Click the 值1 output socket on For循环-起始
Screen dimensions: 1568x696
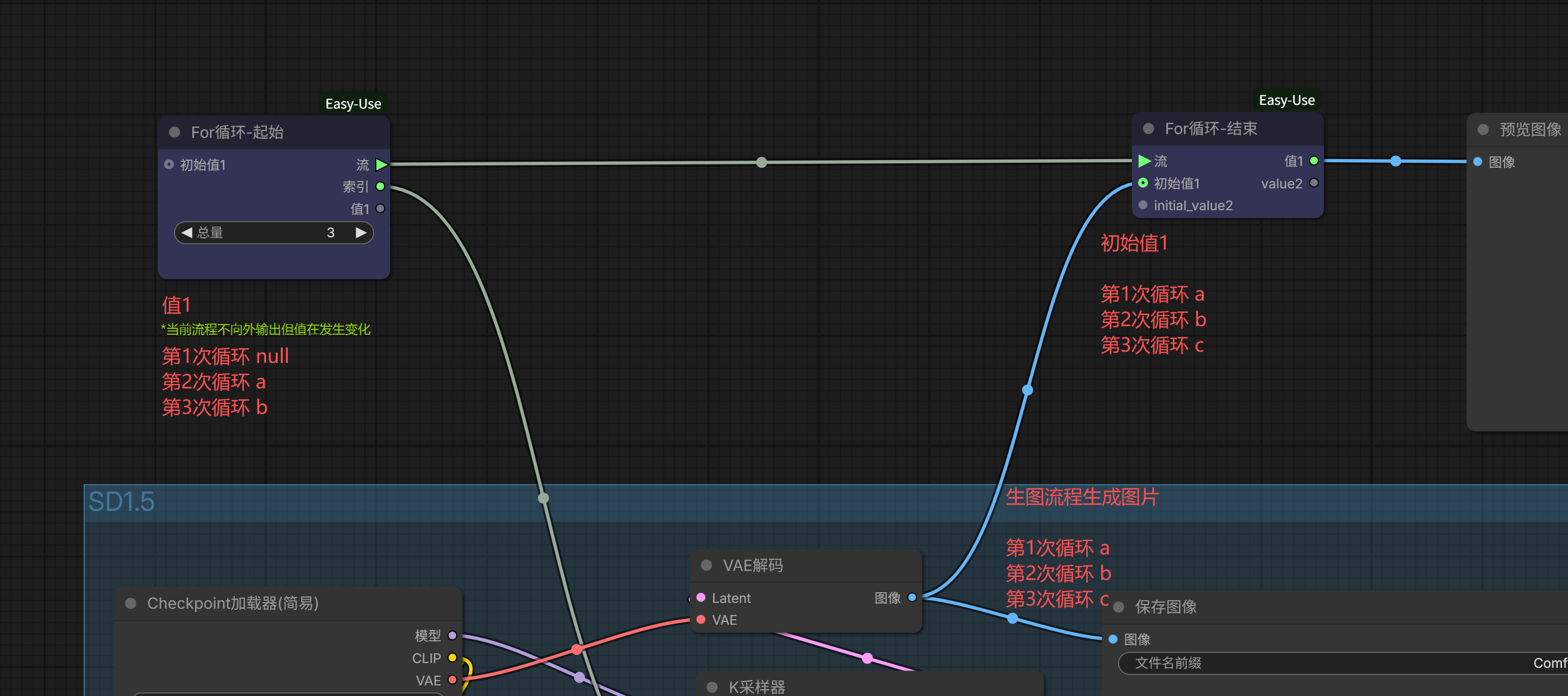[381, 209]
